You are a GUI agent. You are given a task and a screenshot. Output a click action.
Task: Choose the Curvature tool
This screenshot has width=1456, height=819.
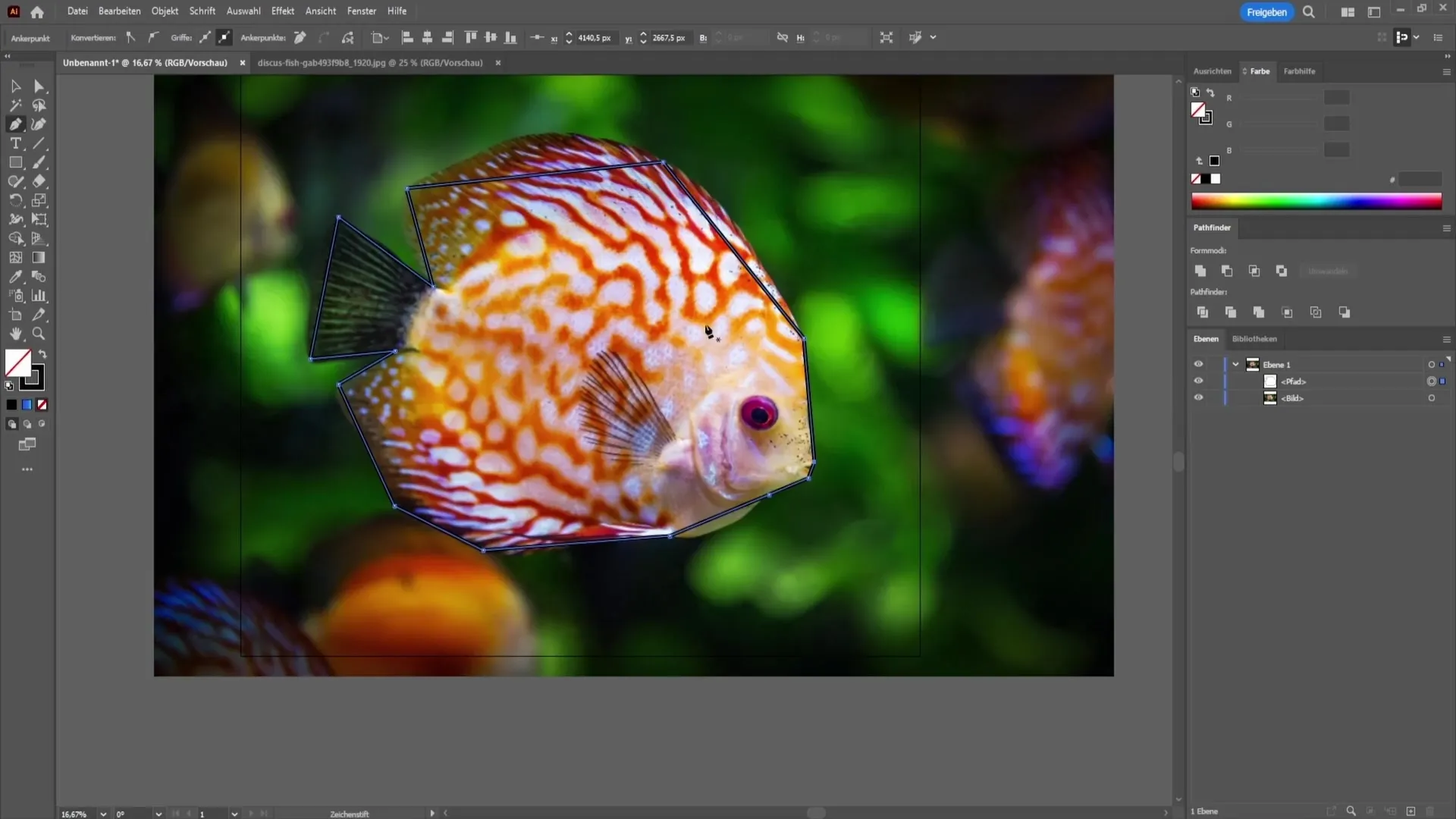[x=39, y=124]
